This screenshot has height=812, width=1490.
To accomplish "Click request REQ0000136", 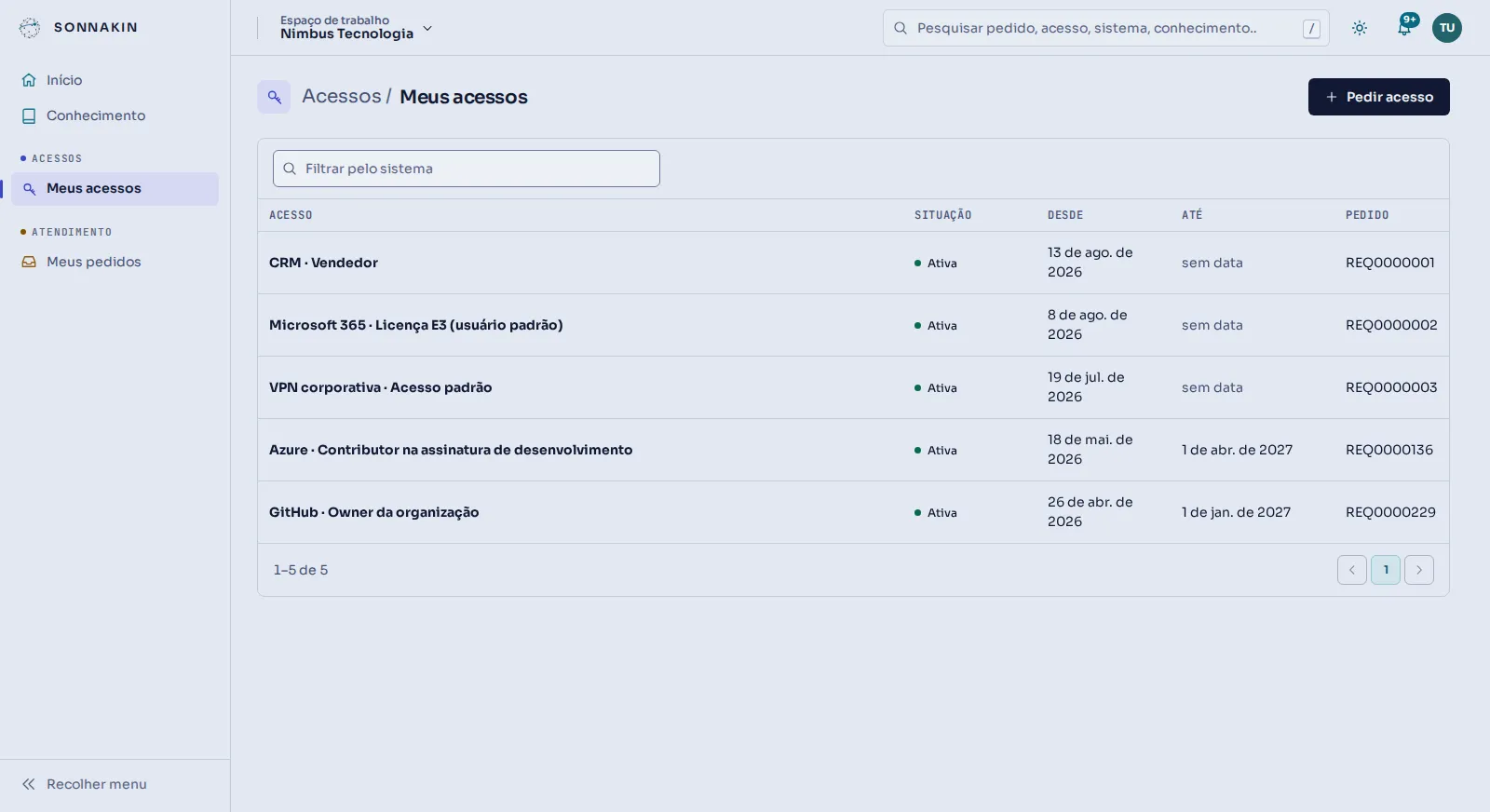I will point(1389,450).
